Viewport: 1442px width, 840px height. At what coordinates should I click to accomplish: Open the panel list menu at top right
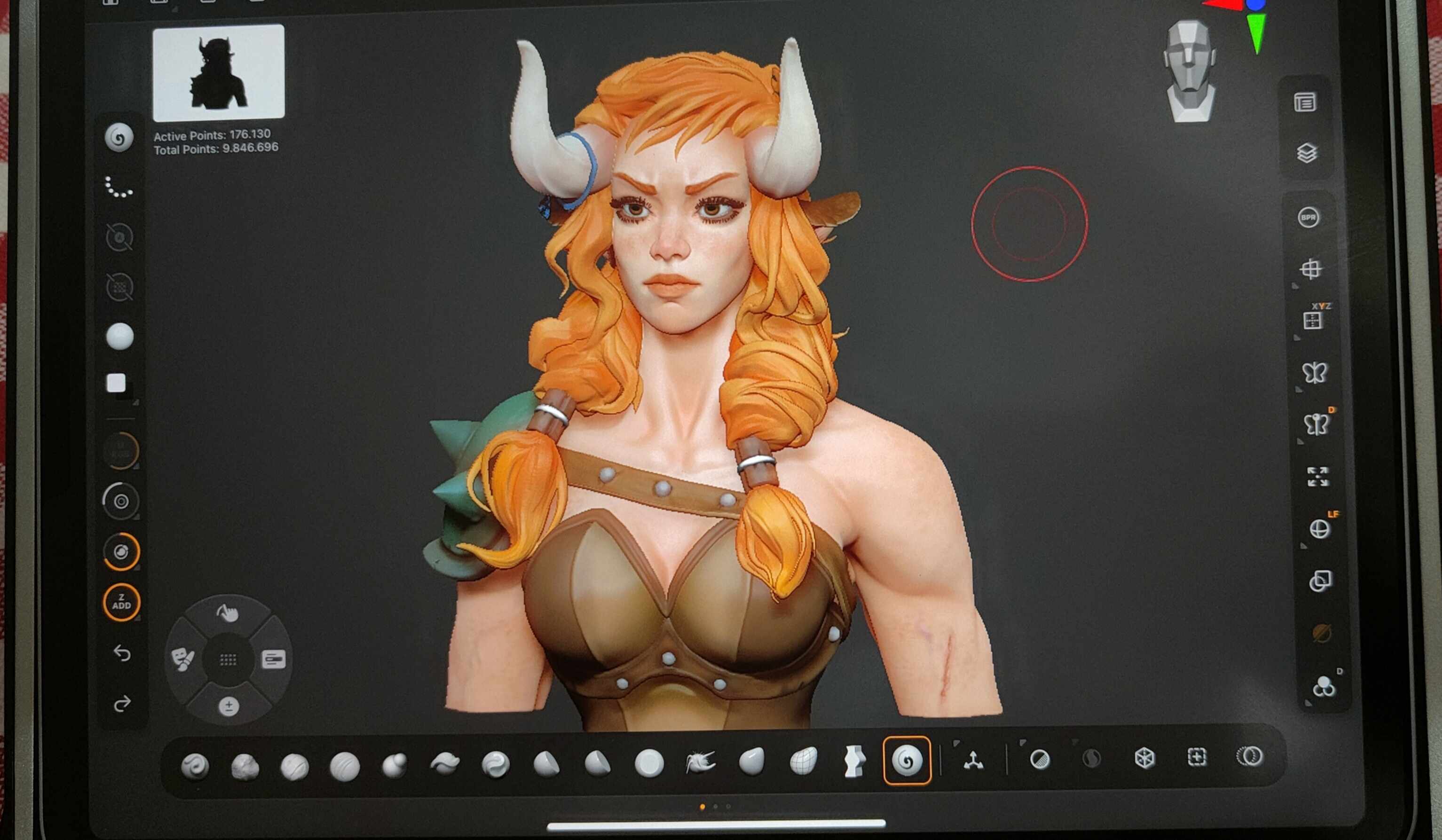[x=1304, y=102]
